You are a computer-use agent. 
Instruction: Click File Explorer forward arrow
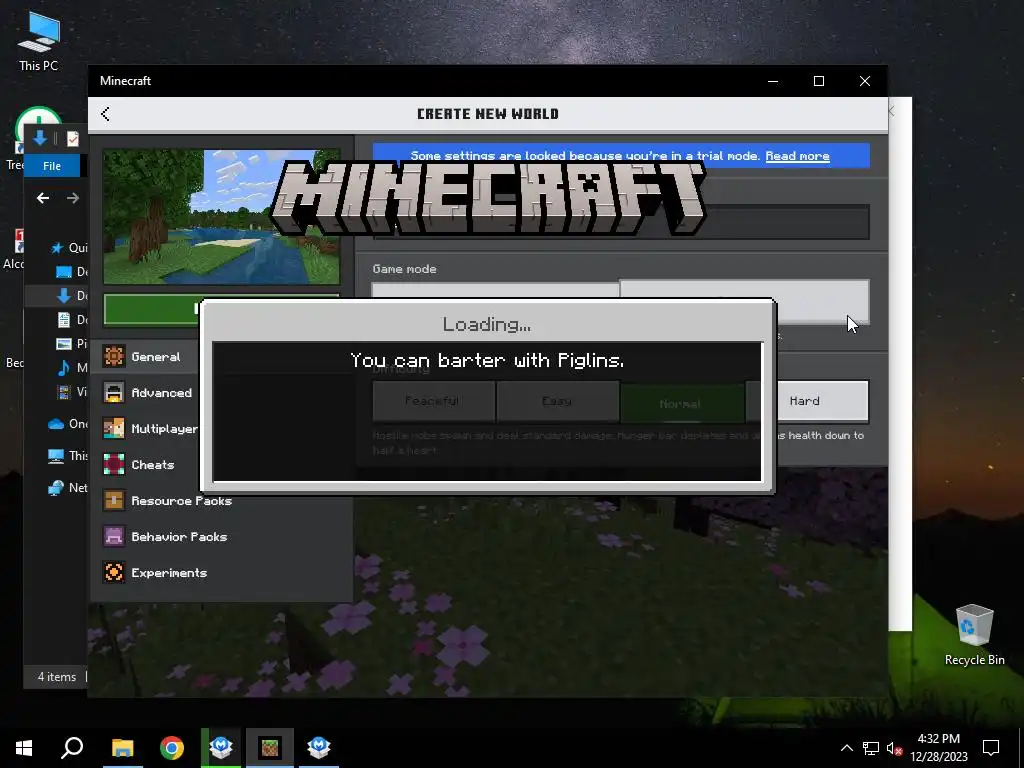72,198
